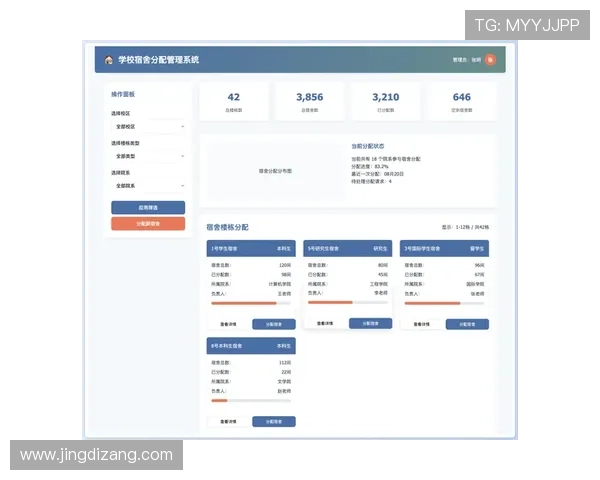Click the 学校宿舍分配管理系统 title
Screen dimensions: 600x480
coord(158,60)
